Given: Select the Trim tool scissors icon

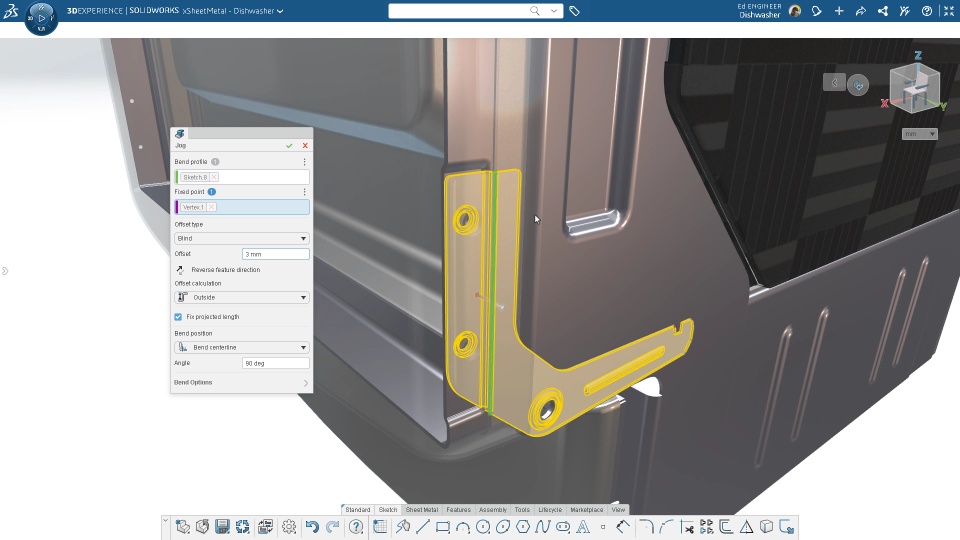Looking at the screenshot, I should tap(686, 527).
